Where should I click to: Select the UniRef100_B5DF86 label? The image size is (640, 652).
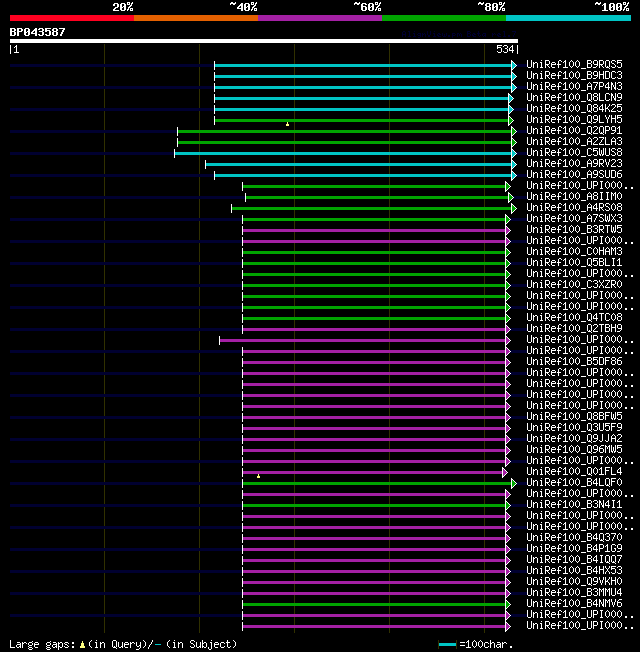tap(574, 361)
